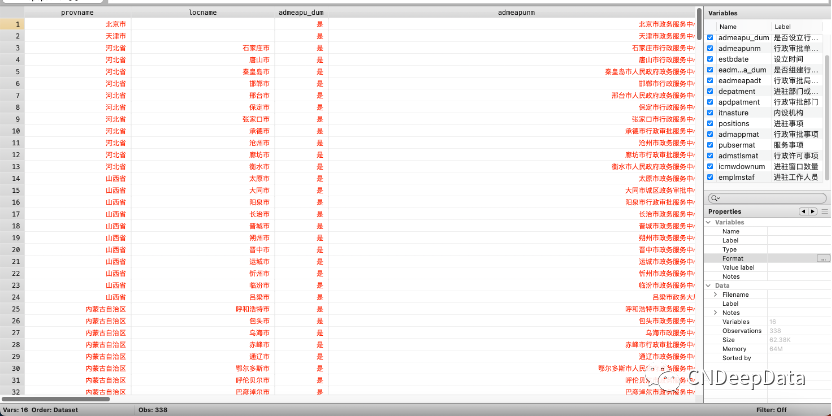832x416 pixels.
Task: Toggle the admstlsmat variable checkbox
Action: tap(710, 155)
